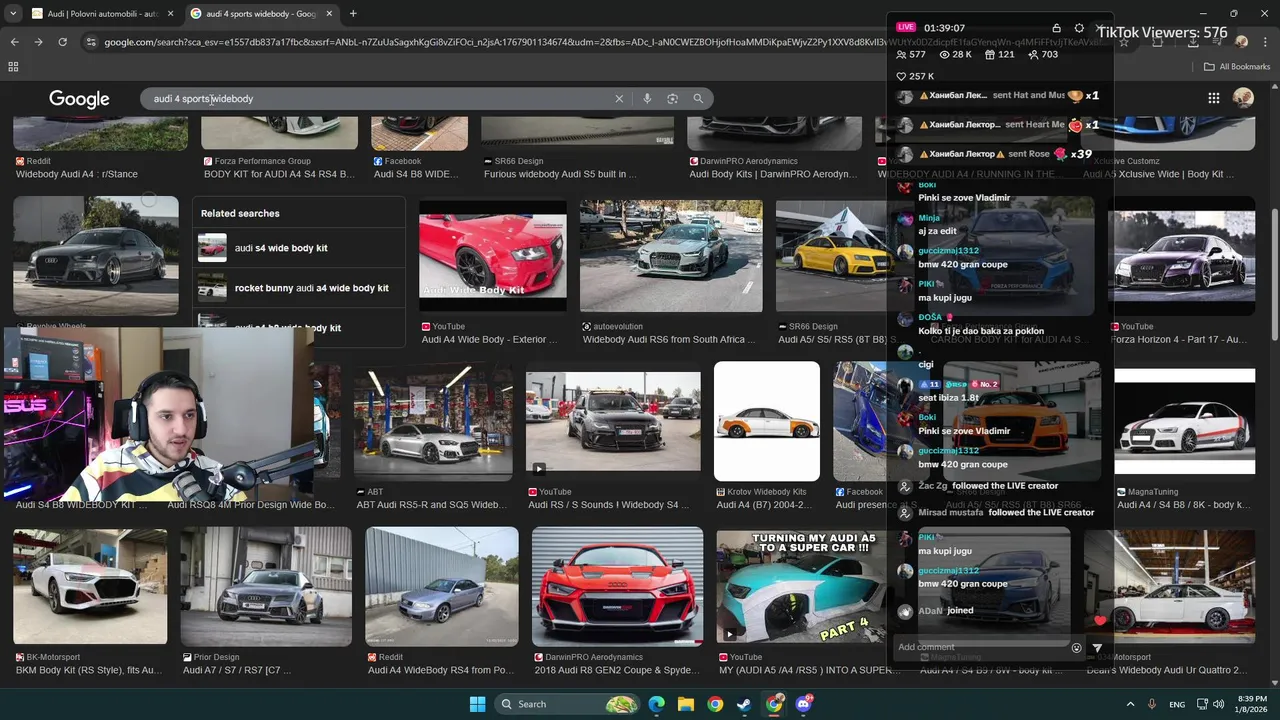
Task: Reload the current page
Action: [62, 42]
